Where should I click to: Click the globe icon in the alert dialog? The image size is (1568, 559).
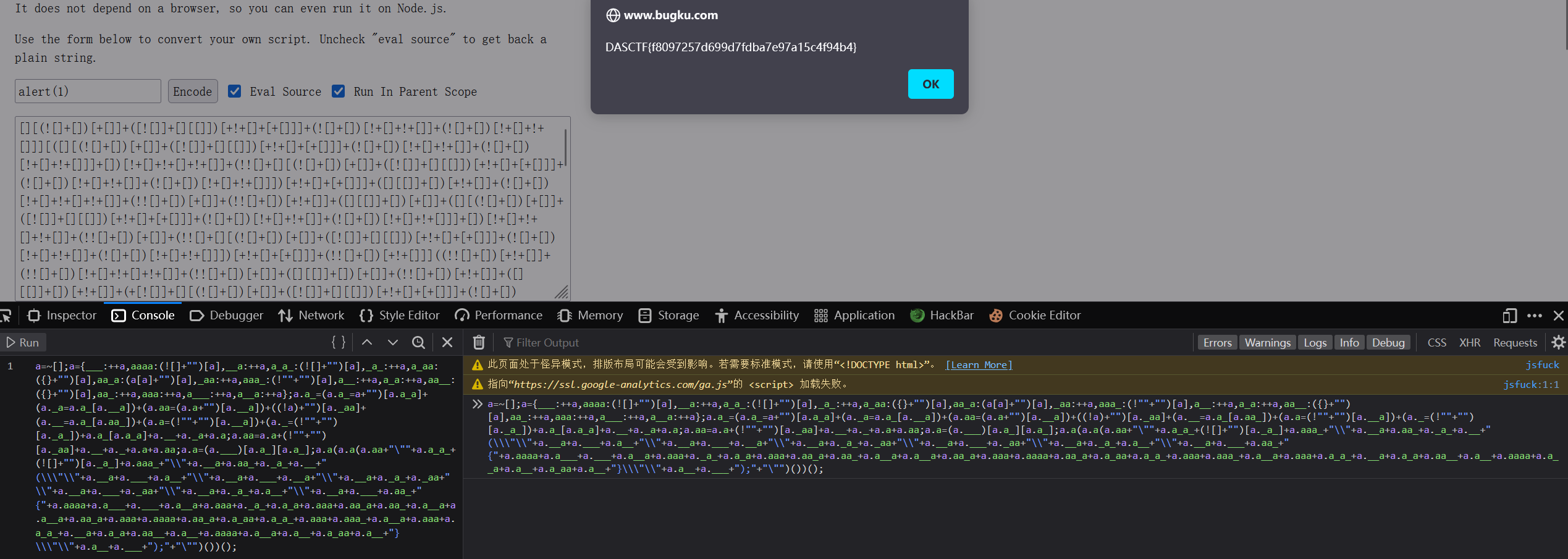point(613,15)
